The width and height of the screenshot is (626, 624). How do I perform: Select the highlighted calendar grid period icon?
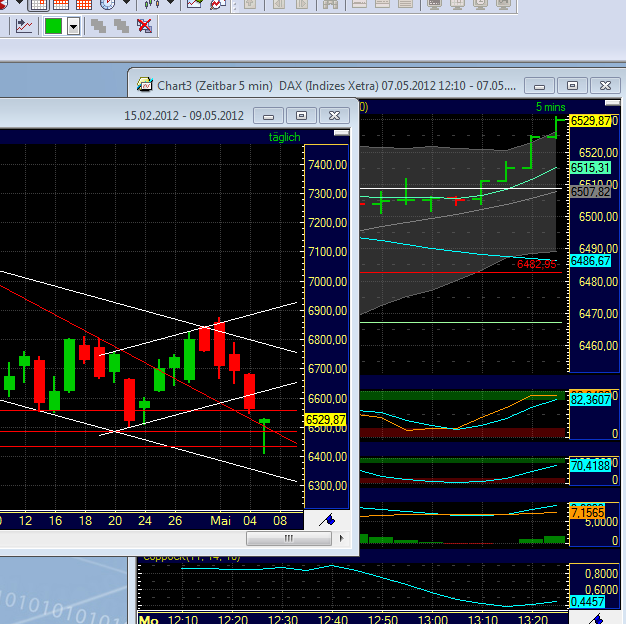pos(38,4)
